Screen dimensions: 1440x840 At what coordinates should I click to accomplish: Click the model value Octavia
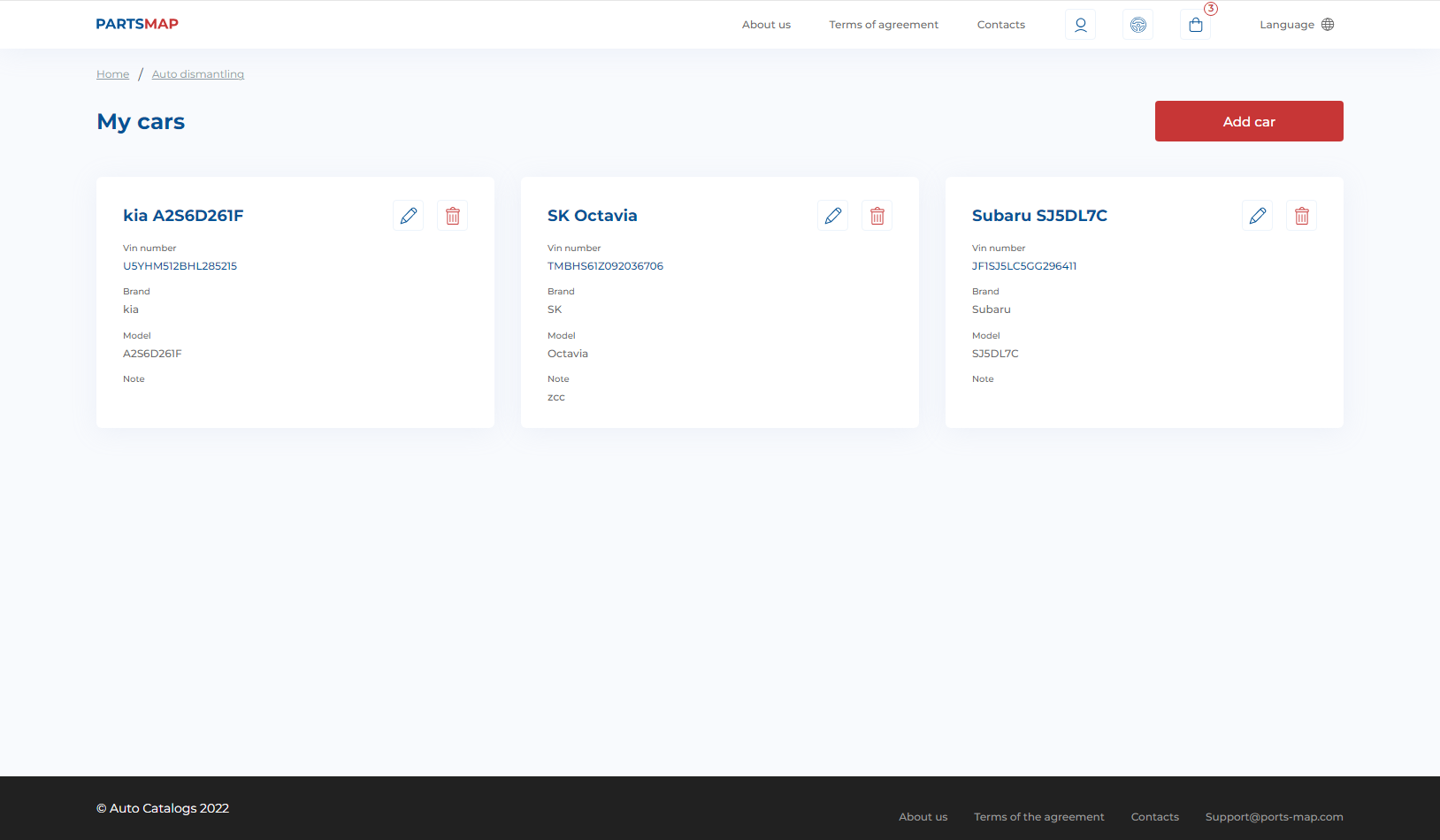(x=567, y=354)
